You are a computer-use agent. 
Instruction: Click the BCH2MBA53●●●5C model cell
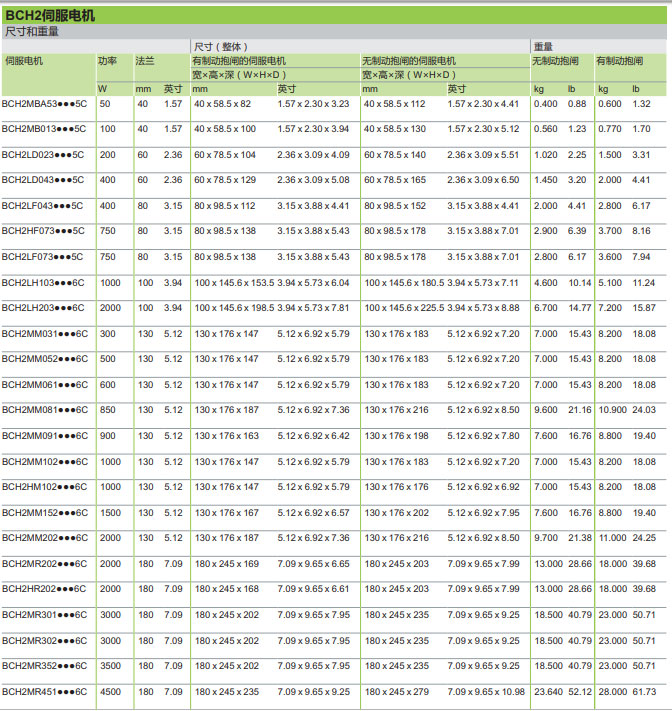click(x=44, y=104)
